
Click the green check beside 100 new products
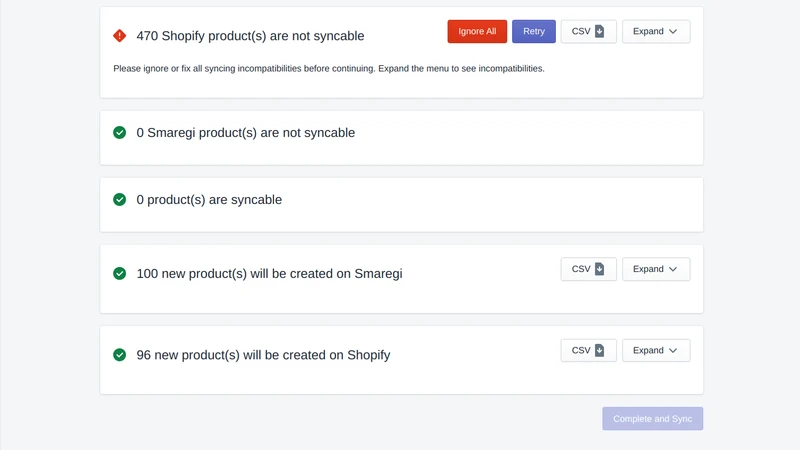tap(119, 273)
